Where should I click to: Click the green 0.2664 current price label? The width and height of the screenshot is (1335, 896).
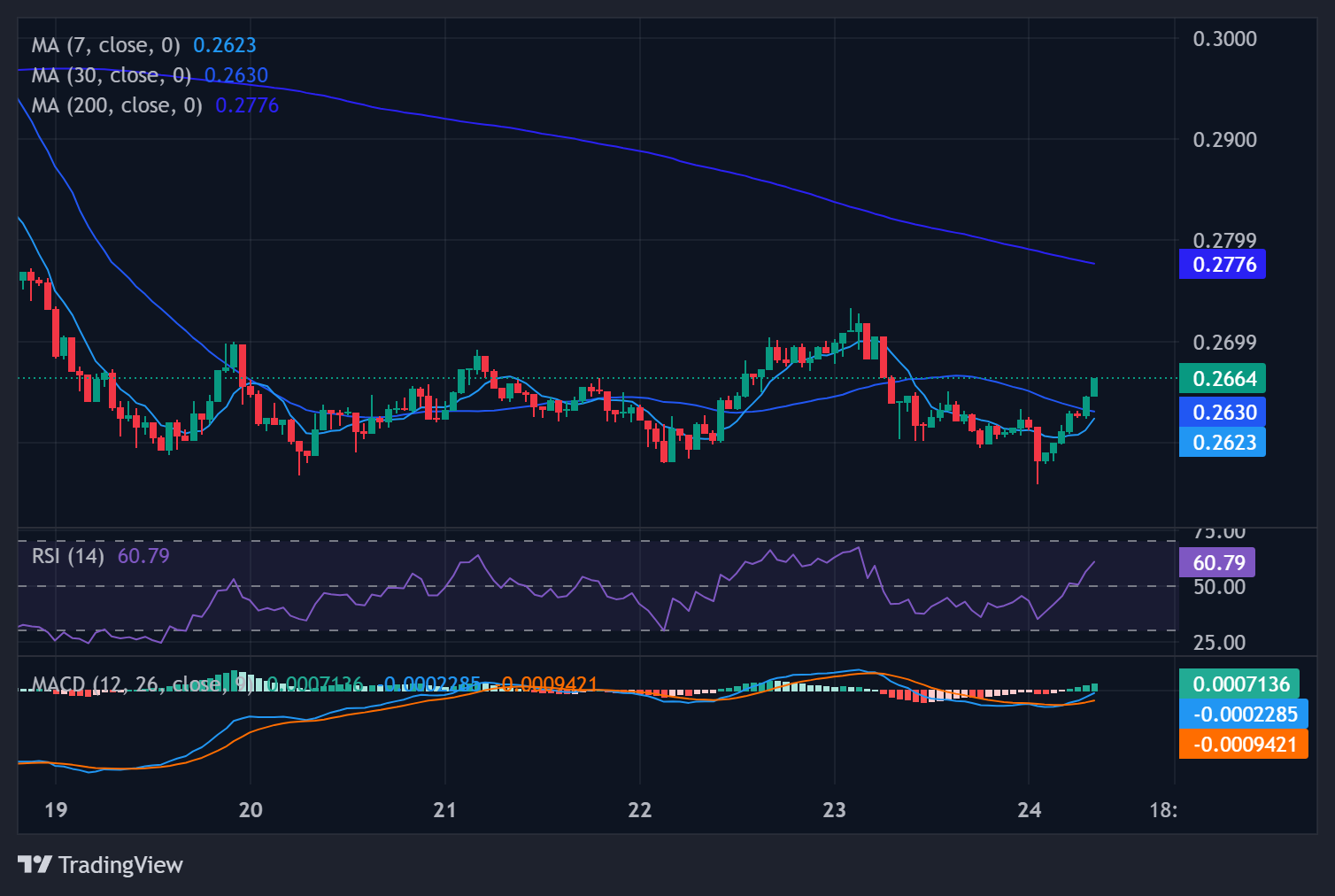point(1223,379)
